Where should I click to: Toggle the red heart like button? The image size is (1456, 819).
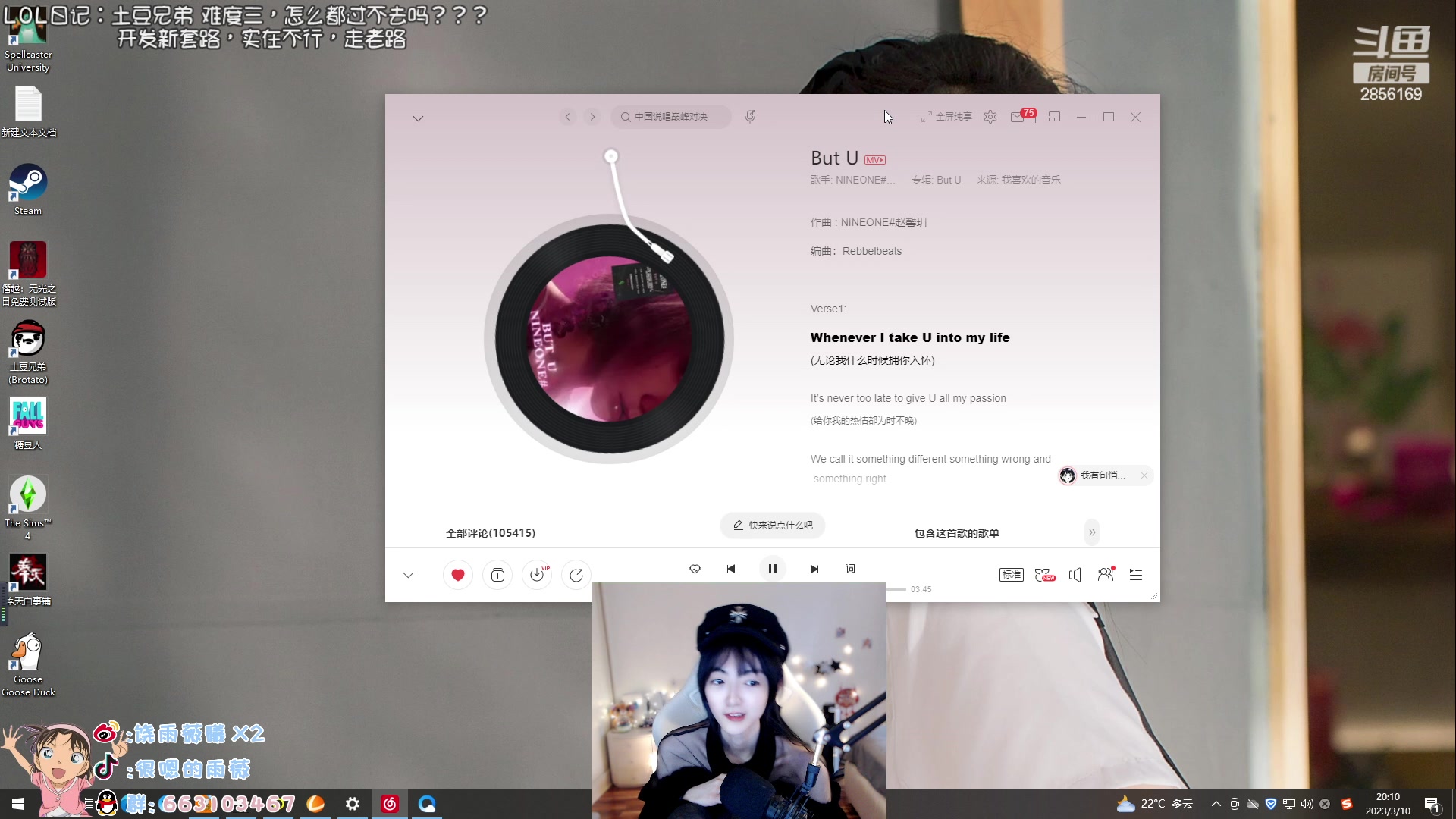tap(458, 575)
